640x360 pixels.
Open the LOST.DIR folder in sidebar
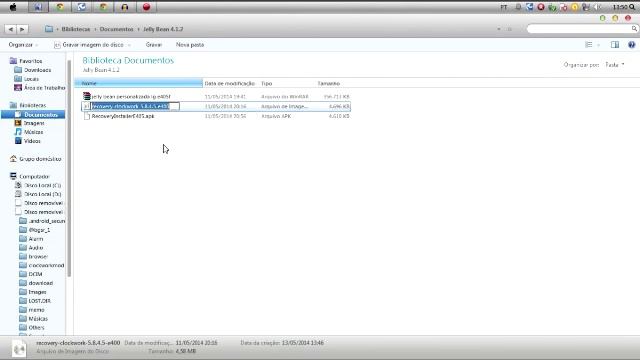pyautogui.click(x=39, y=301)
